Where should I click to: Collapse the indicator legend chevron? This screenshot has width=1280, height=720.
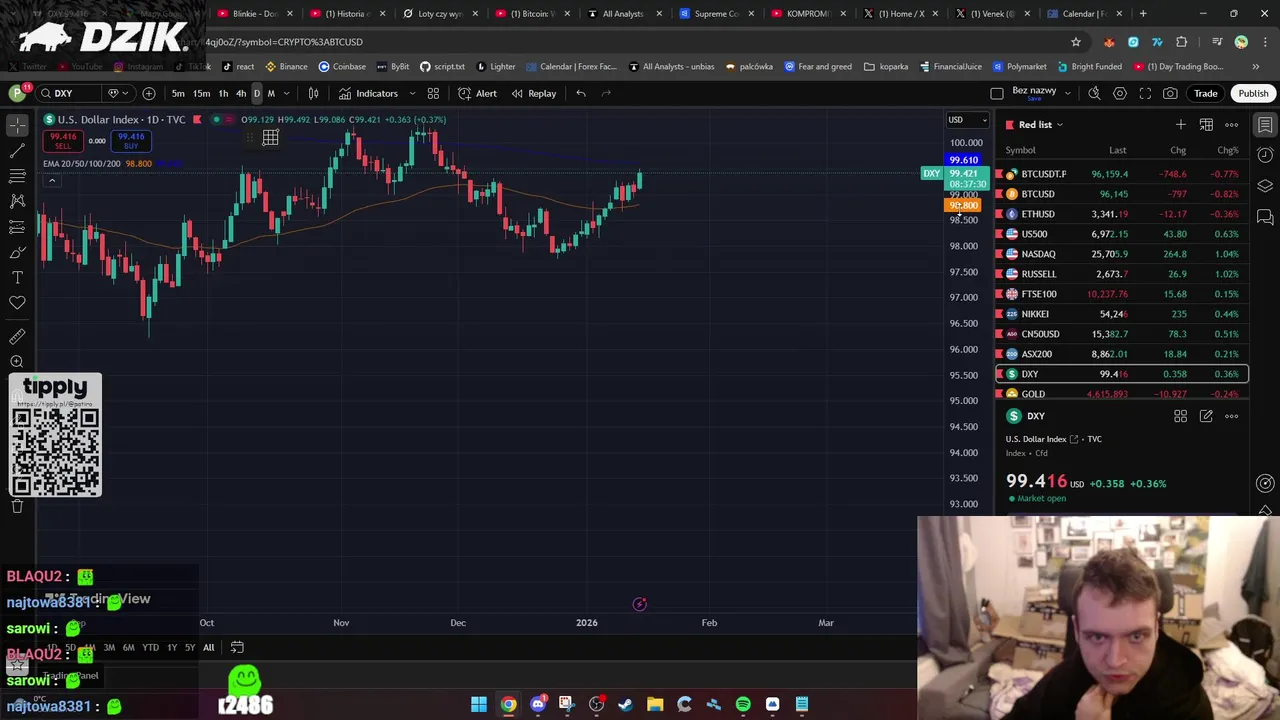51,180
